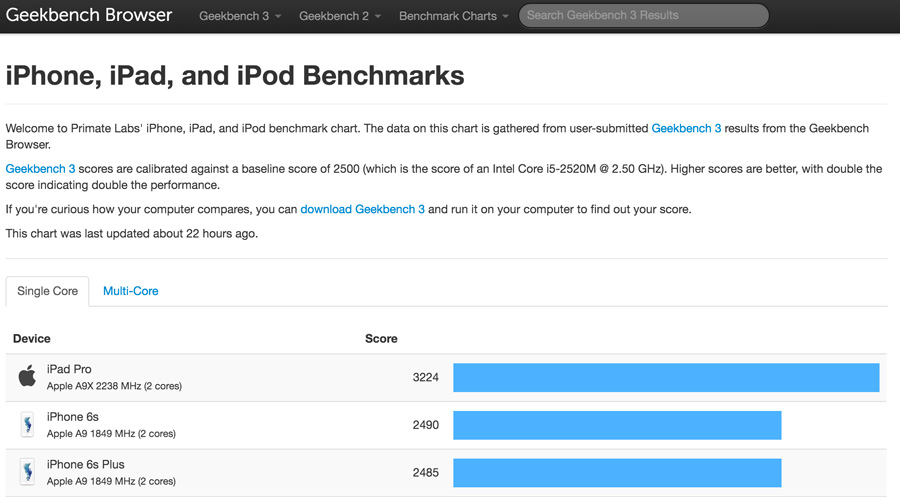Click the iPhone 6s Plus device name
Screen dimensions: 900x497
pyautogui.click(x=85, y=464)
